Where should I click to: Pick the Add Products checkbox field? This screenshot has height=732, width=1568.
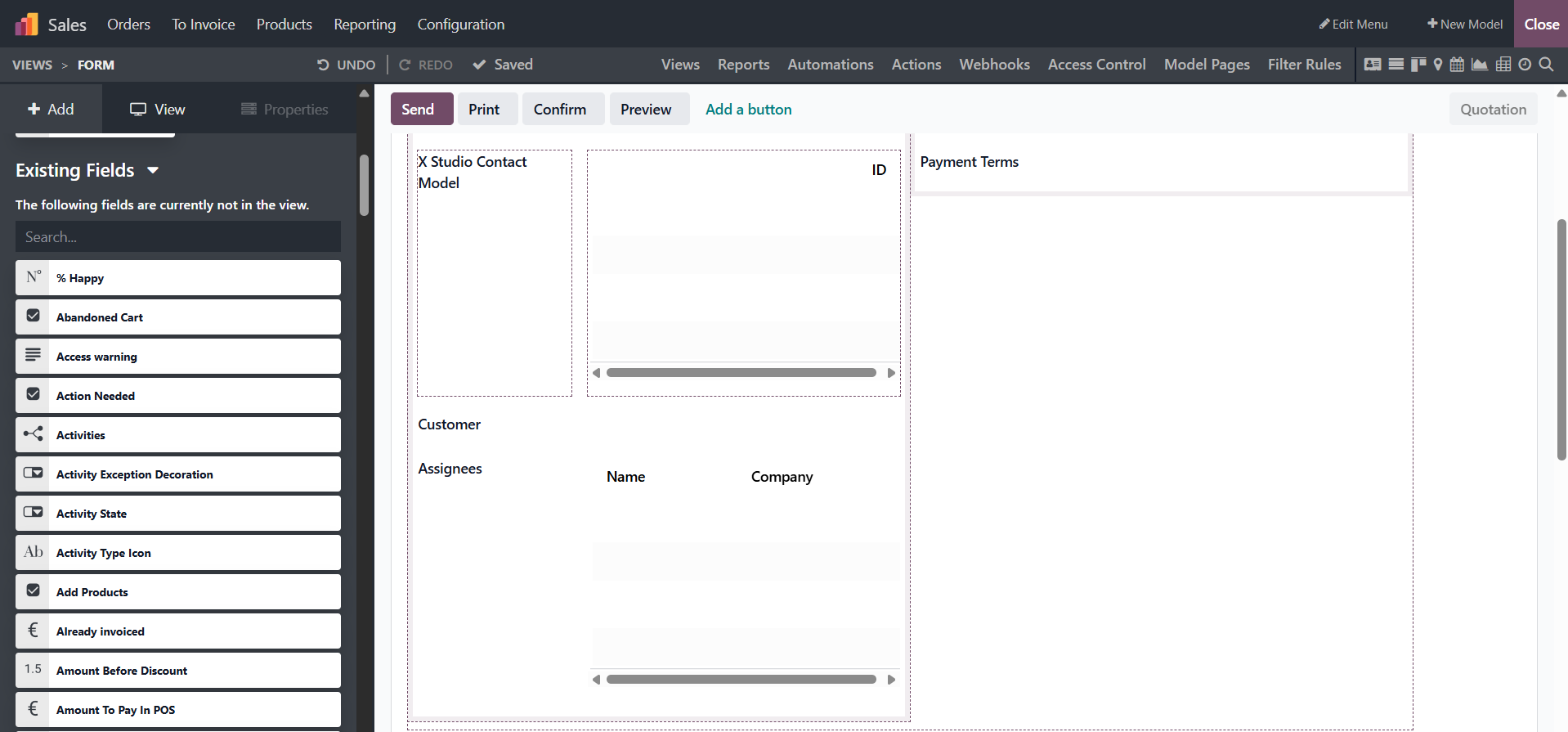coord(178,592)
